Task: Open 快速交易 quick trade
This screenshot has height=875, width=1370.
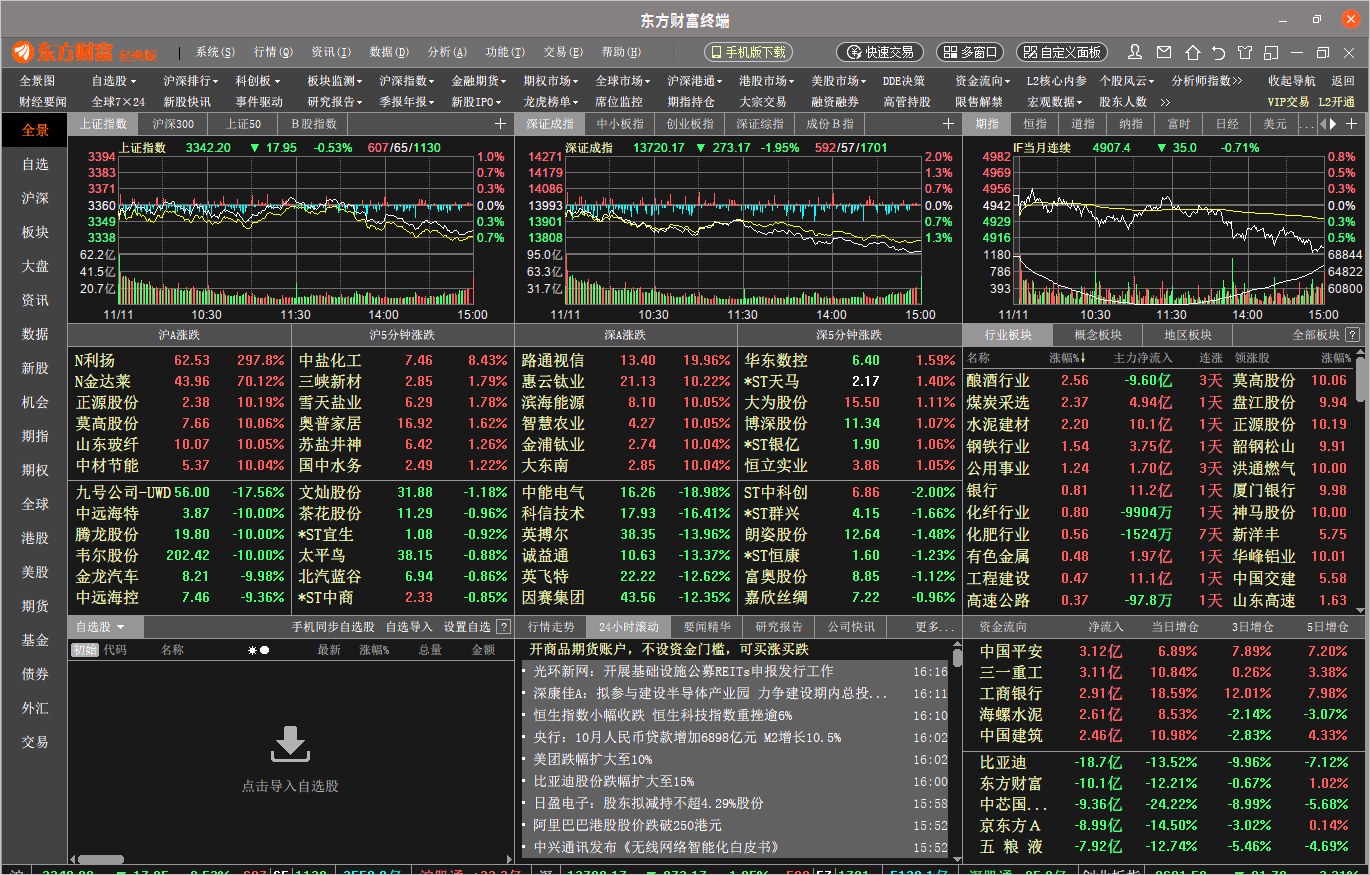Action: 880,52
